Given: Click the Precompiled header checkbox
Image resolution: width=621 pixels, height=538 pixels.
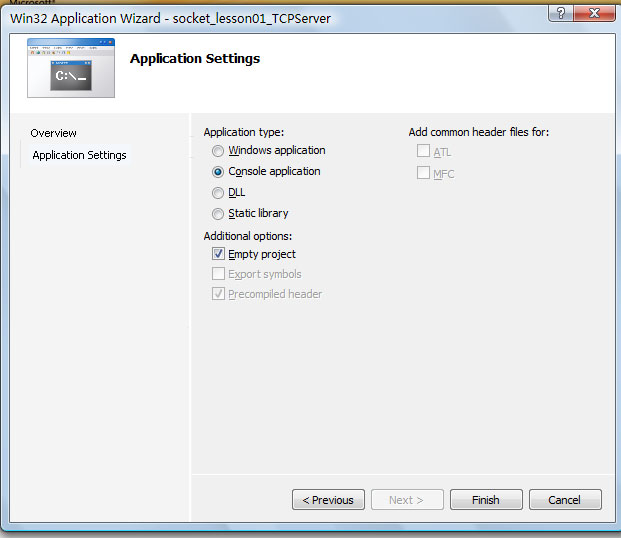Looking at the screenshot, I should click(218, 294).
